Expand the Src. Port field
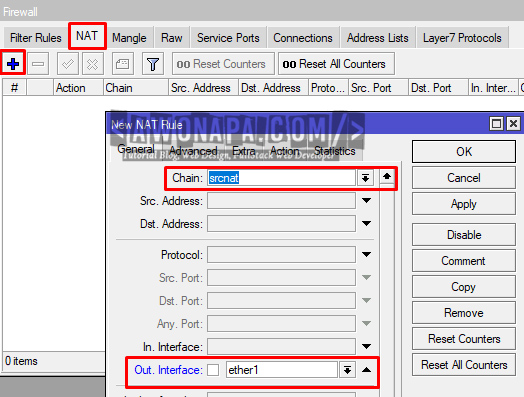Screen dimensions: 524x397 tap(367, 277)
